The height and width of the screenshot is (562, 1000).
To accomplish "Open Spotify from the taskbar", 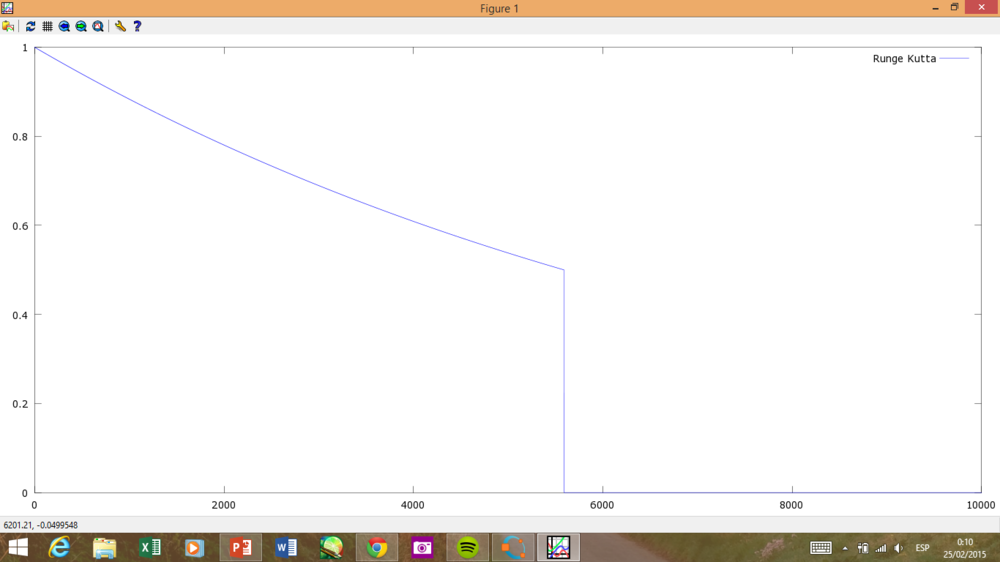I will coord(467,547).
